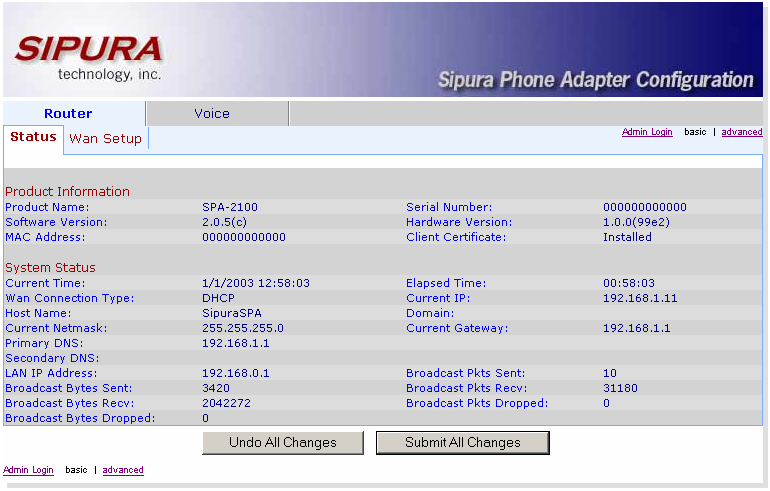Click the Current Gateway: label

[457, 328]
